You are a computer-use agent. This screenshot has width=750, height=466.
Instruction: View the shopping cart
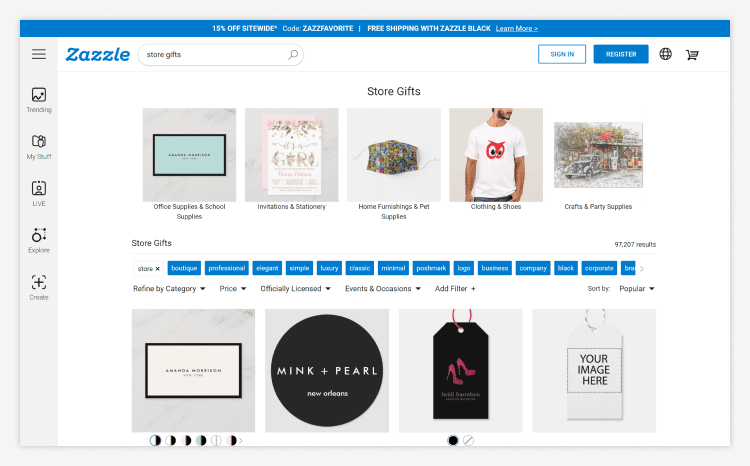692,55
